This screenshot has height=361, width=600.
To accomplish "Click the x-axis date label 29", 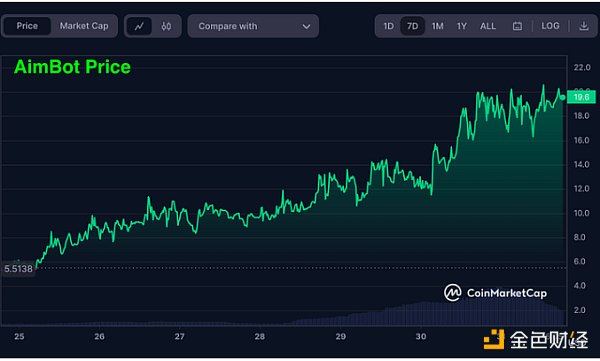I will click(x=341, y=336).
